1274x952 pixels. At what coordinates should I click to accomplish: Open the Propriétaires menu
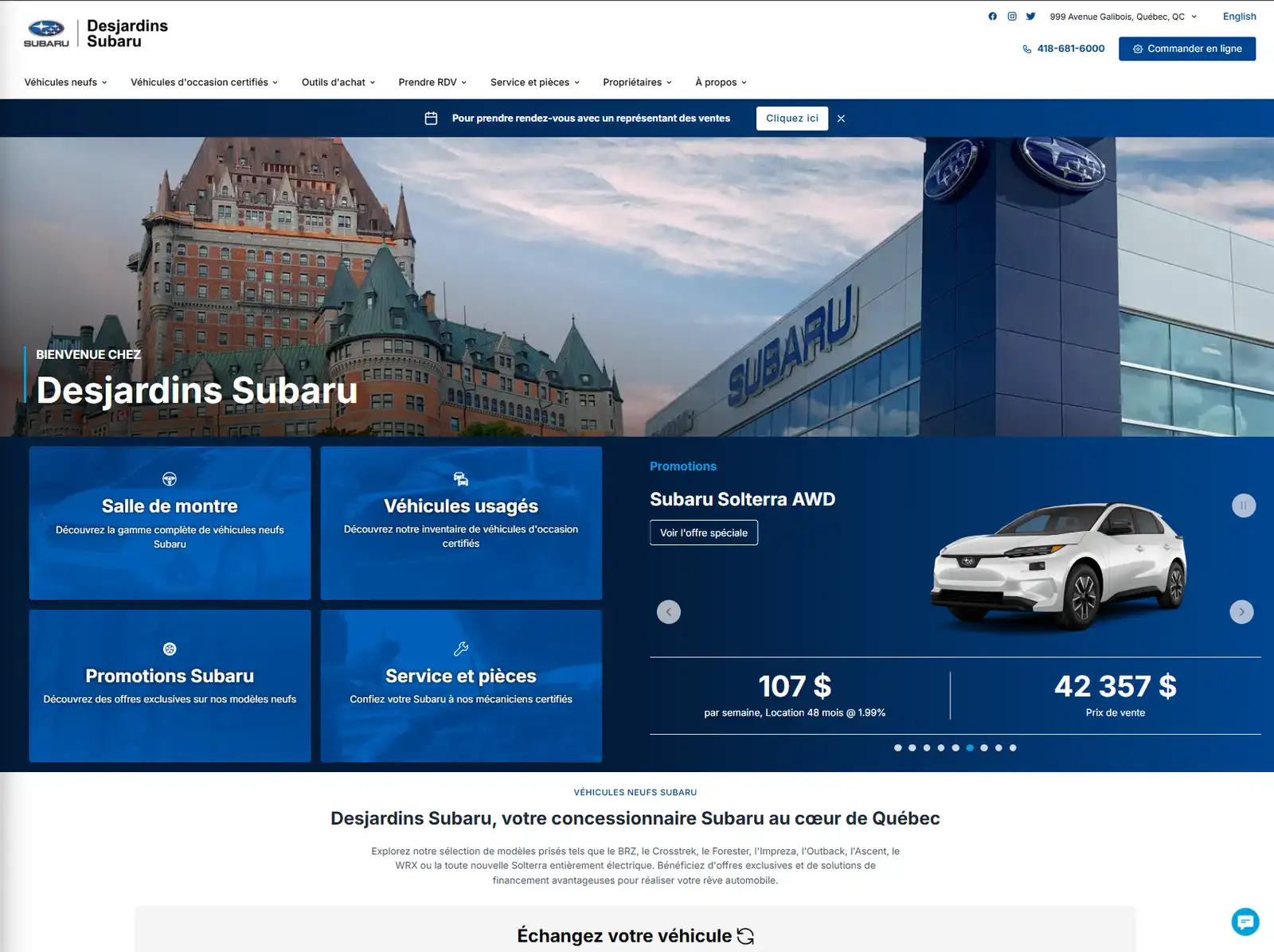click(x=637, y=82)
